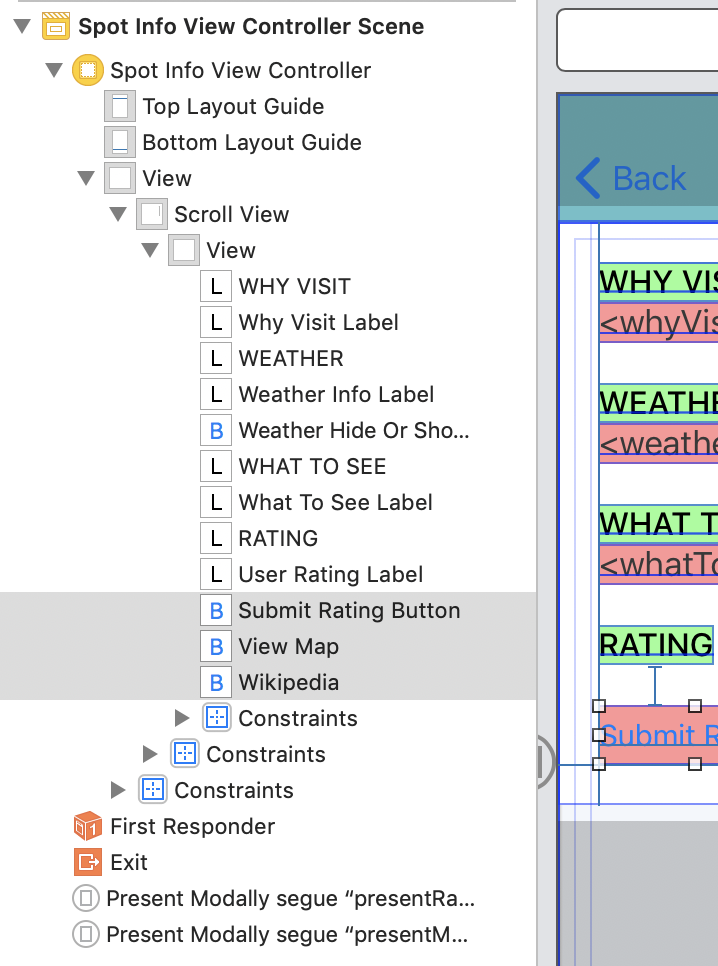Click the WEATHER heading on canvas
The width and height of the screenshot is (718, 966).
(658, 402)
